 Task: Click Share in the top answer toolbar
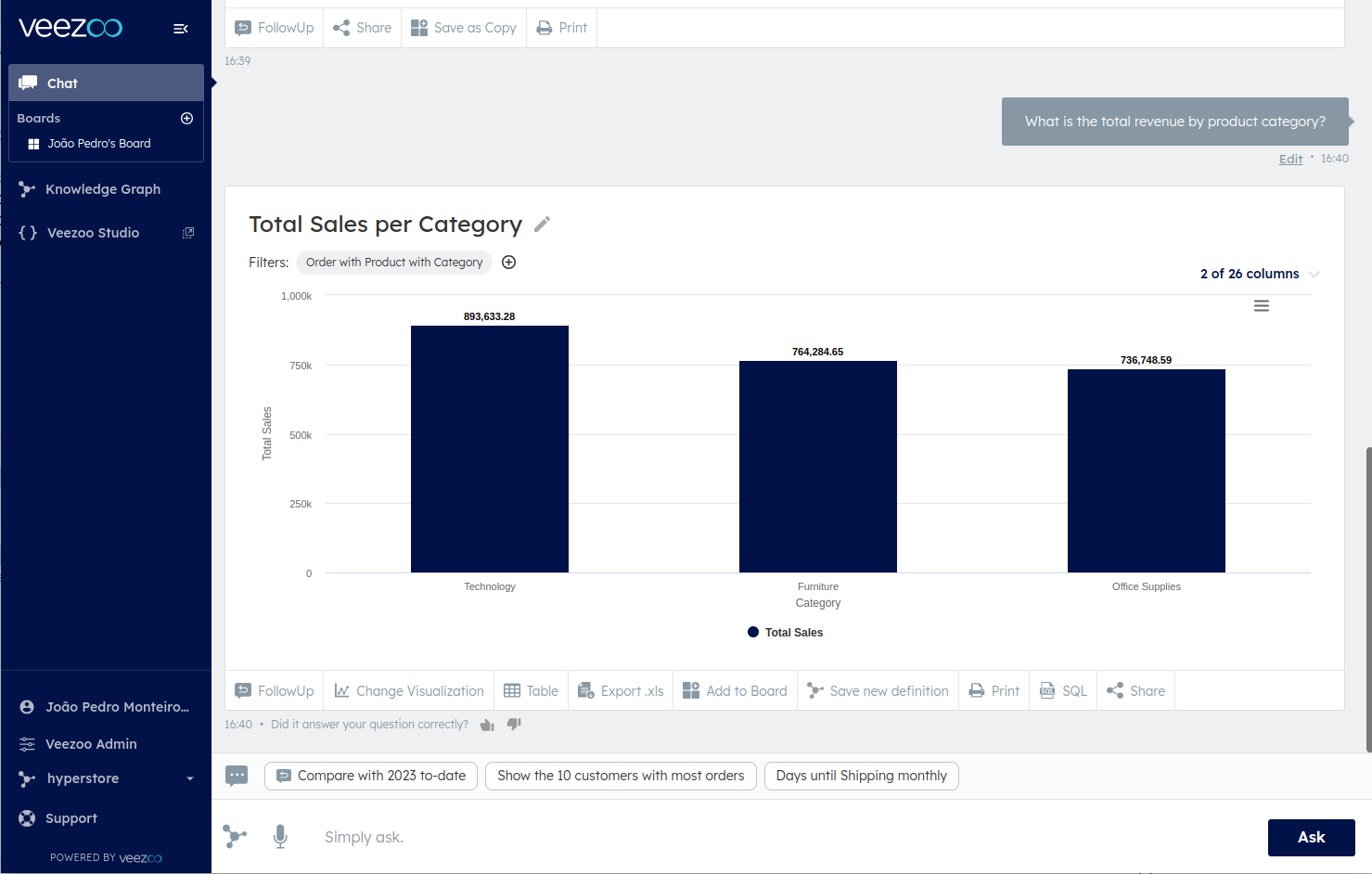(363, 28)
